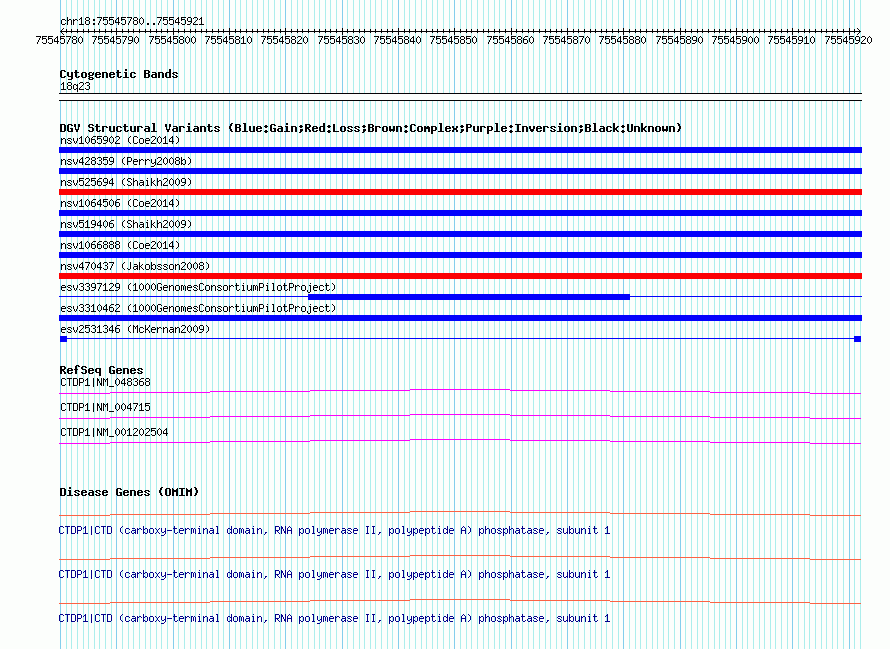Open variant esv3397129 label
Viewport: 890px width, 649px height.
pos(198,287)
